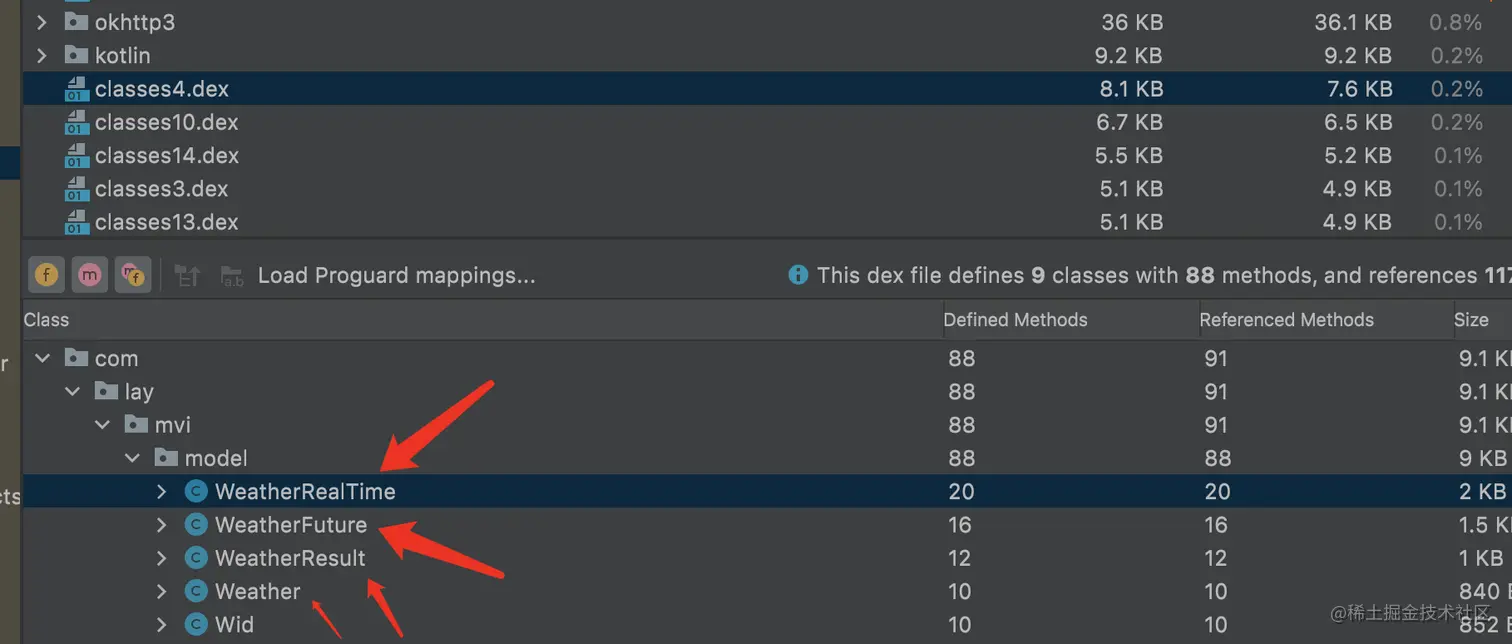Collapse the mvi package node
1512x644 pixels.
point(102,425)
